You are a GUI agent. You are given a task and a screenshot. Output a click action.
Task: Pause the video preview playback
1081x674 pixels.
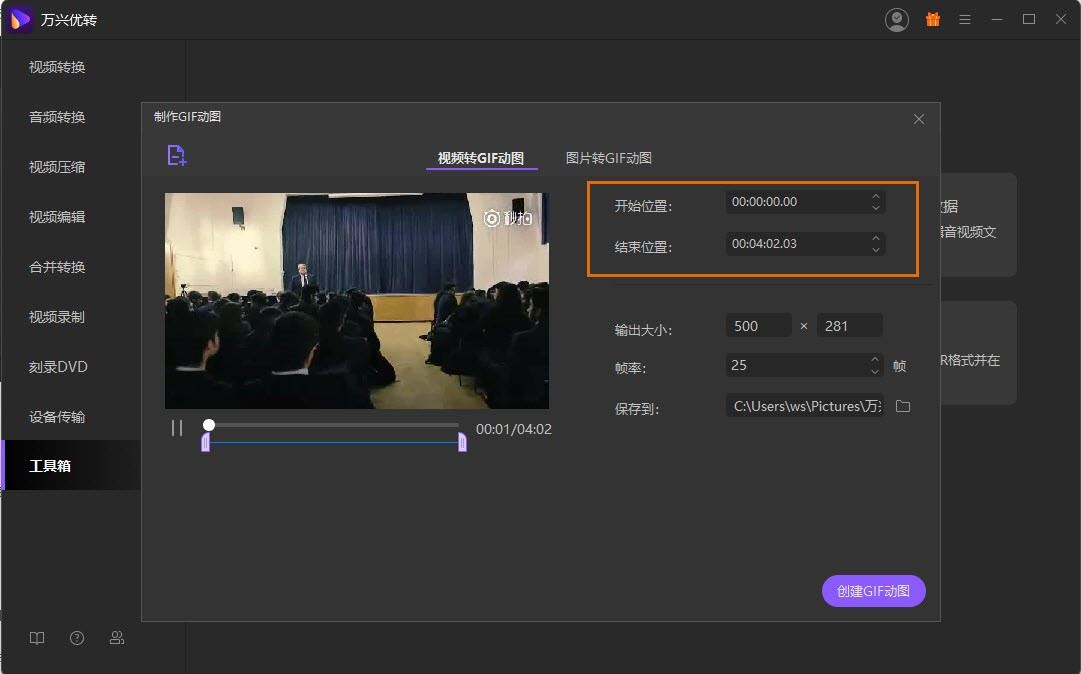(x=177, y=428)
